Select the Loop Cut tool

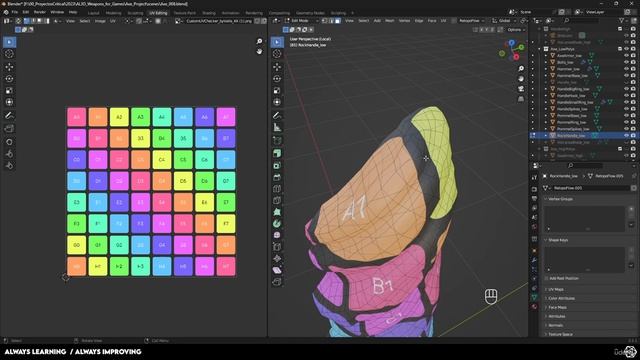(277, 189)
